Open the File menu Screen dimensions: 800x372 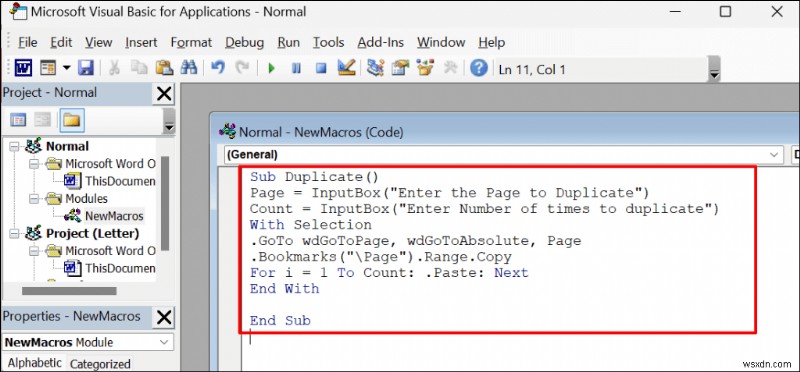[x=27, y=42]
